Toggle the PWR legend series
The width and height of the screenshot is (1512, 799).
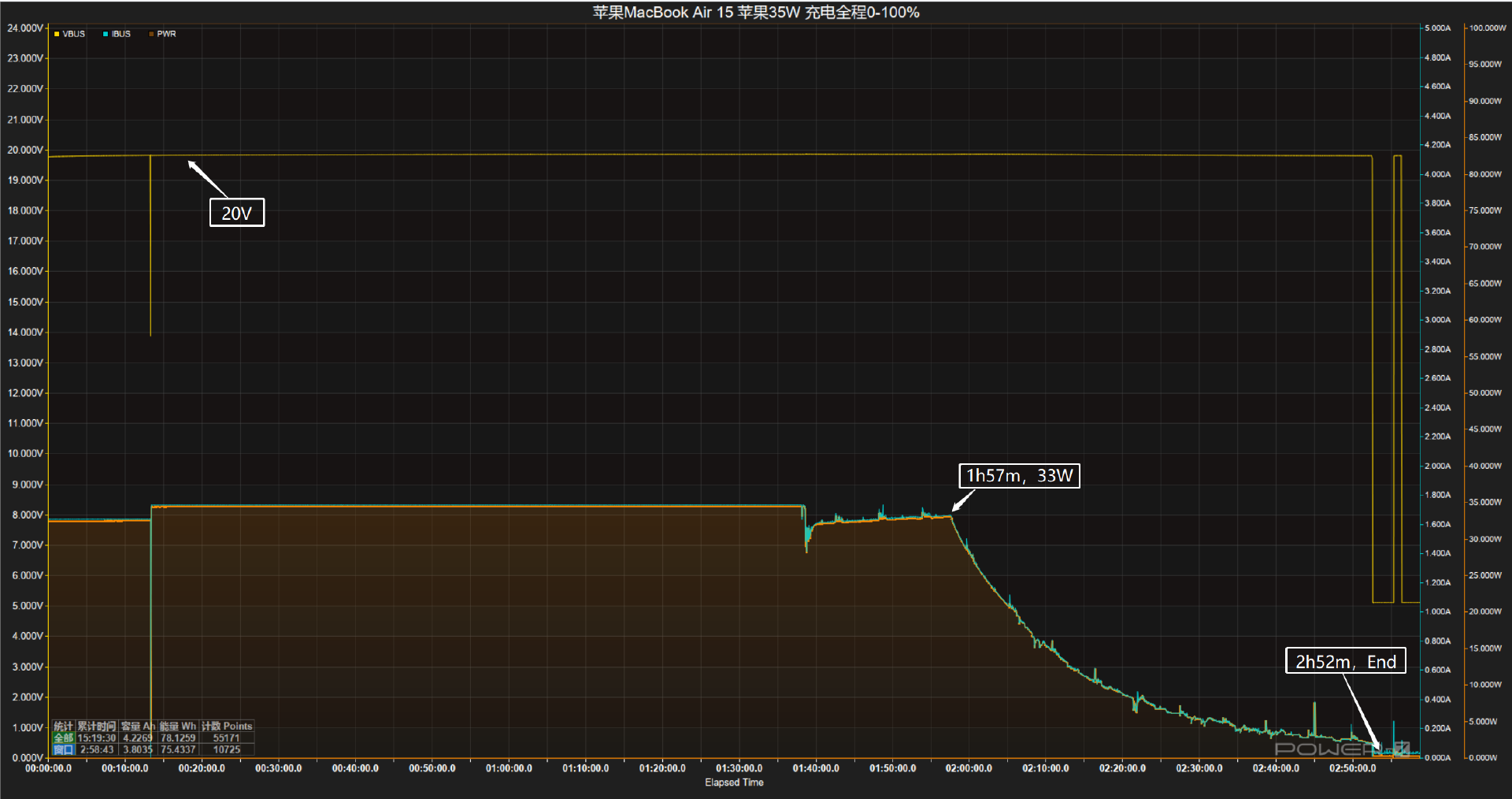[x=162, y=34]
